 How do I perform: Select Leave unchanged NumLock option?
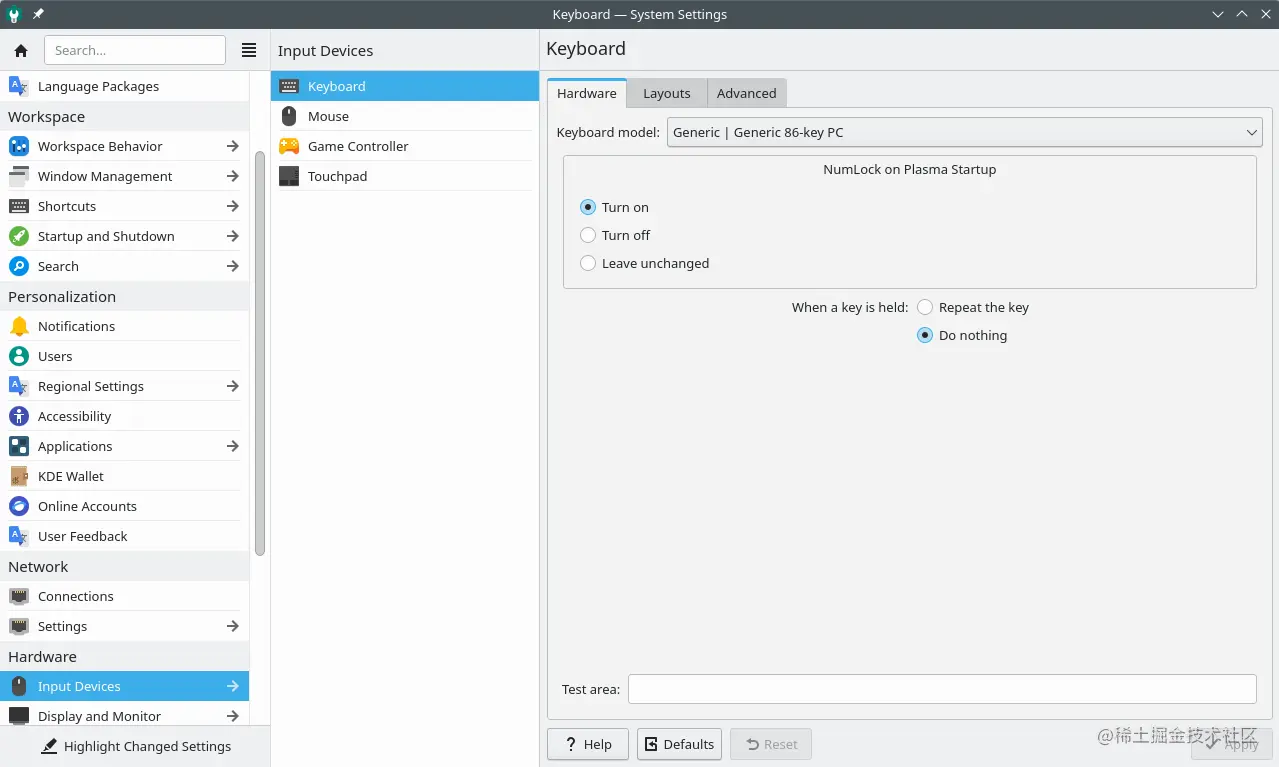coord(588,263)
